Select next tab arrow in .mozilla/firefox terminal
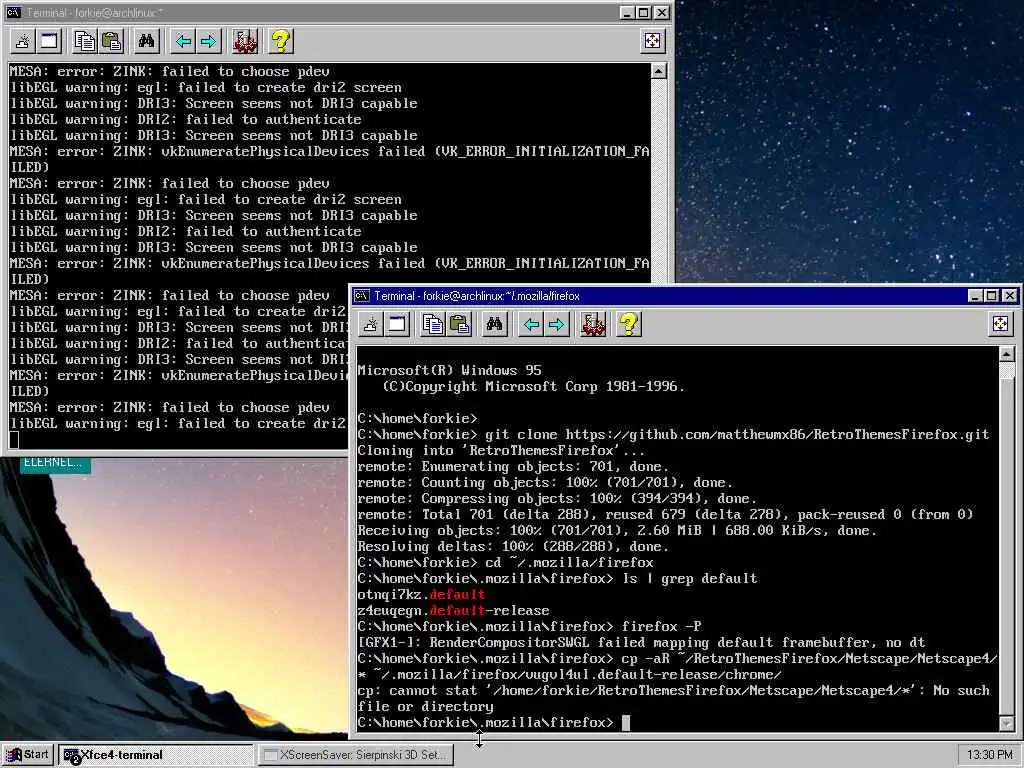 click(557, 325)
